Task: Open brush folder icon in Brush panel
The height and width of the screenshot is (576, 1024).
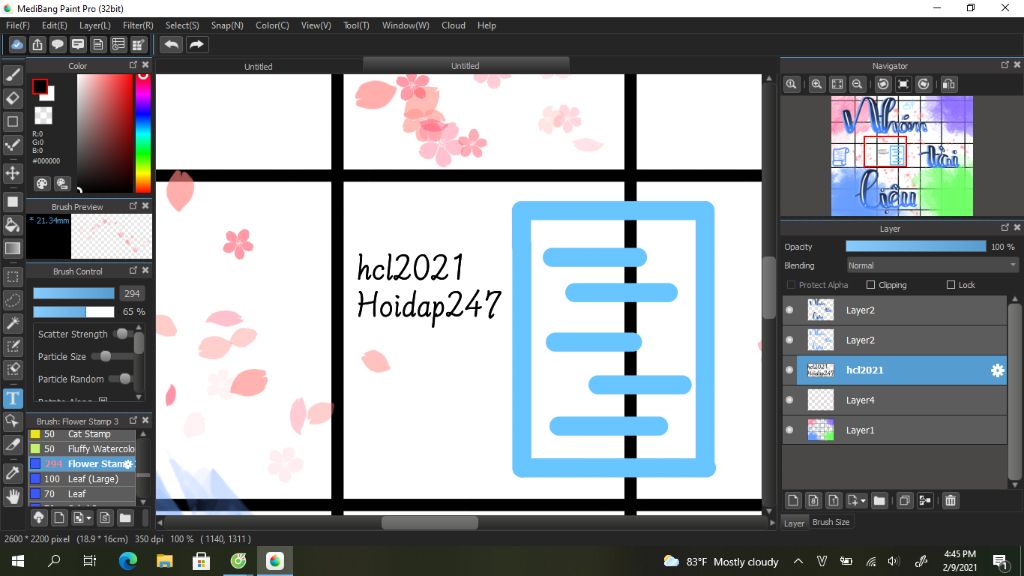Action: point(125,518)
